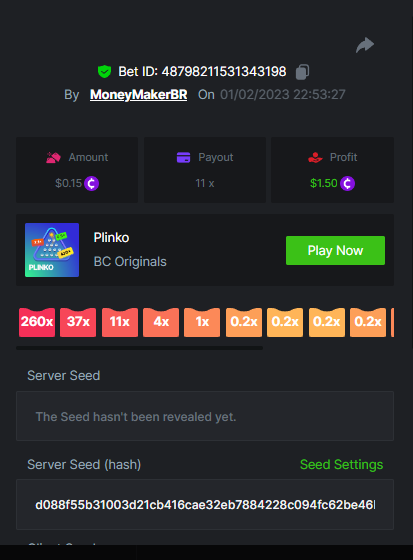This screenshot has height=560, width=413.
Task: Click the currency coin beside $0.15
Action: coord(91,183)
